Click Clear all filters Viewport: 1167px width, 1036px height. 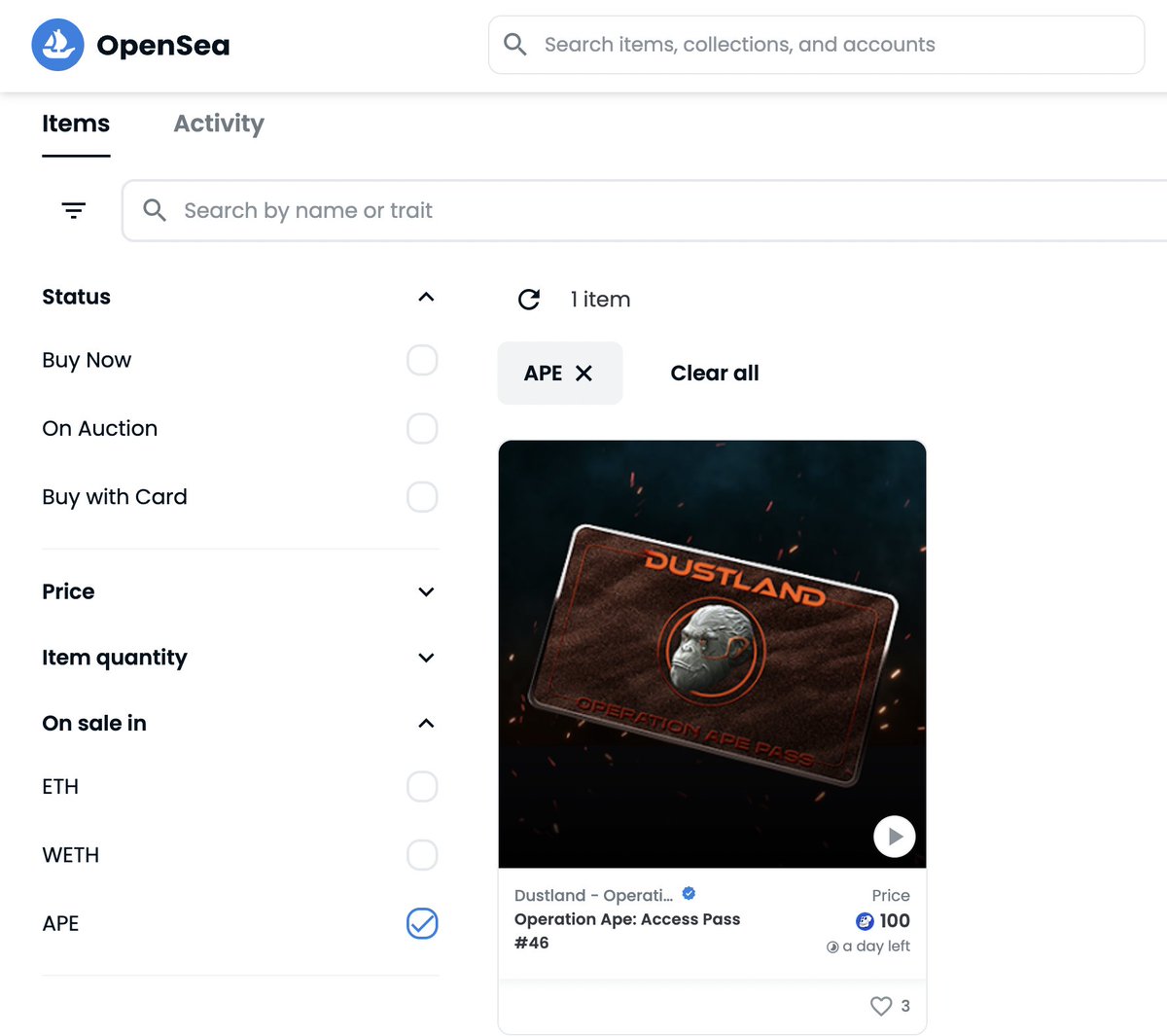[x=715, y=373]
